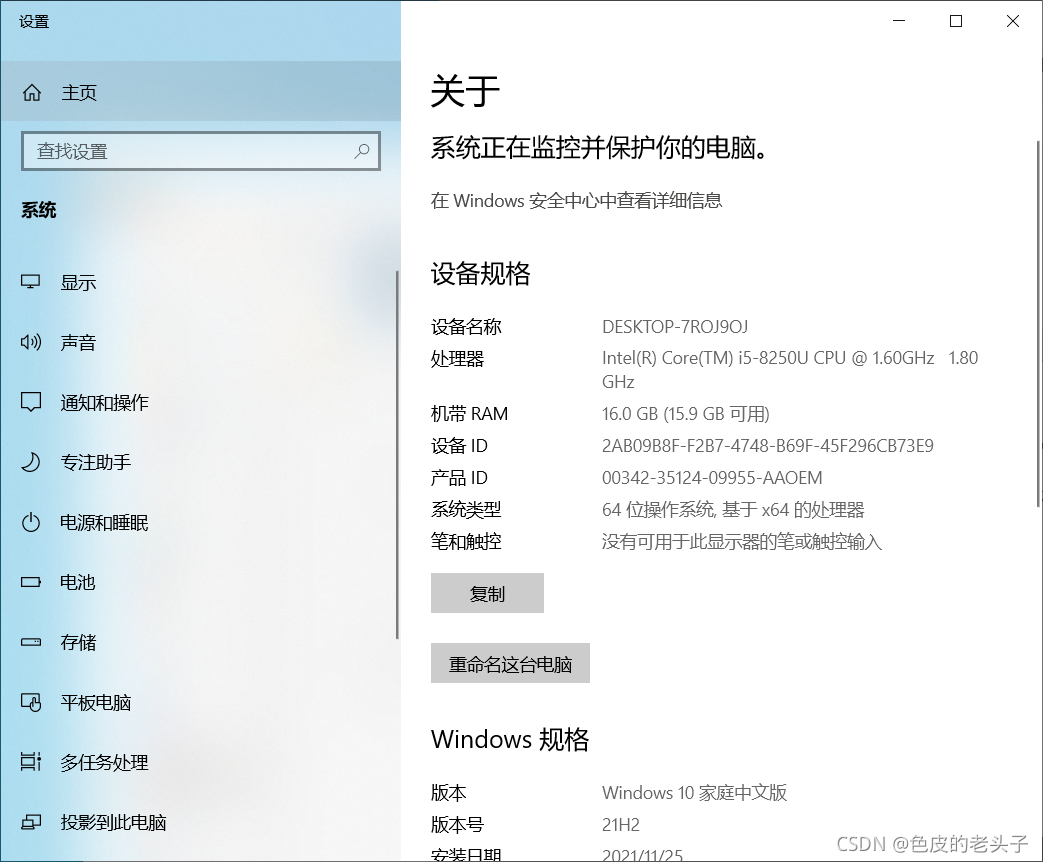
Task: Click edition value Windows 10 家庭中文版
Action: point(694,792)
